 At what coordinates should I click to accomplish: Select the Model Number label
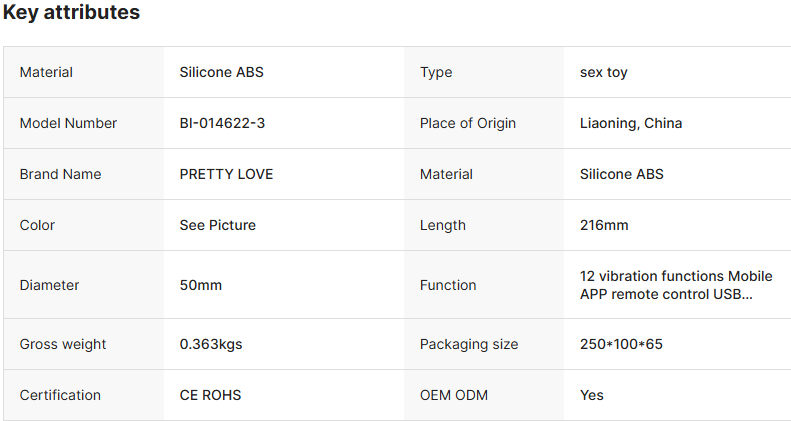click(x=68, y=123)
